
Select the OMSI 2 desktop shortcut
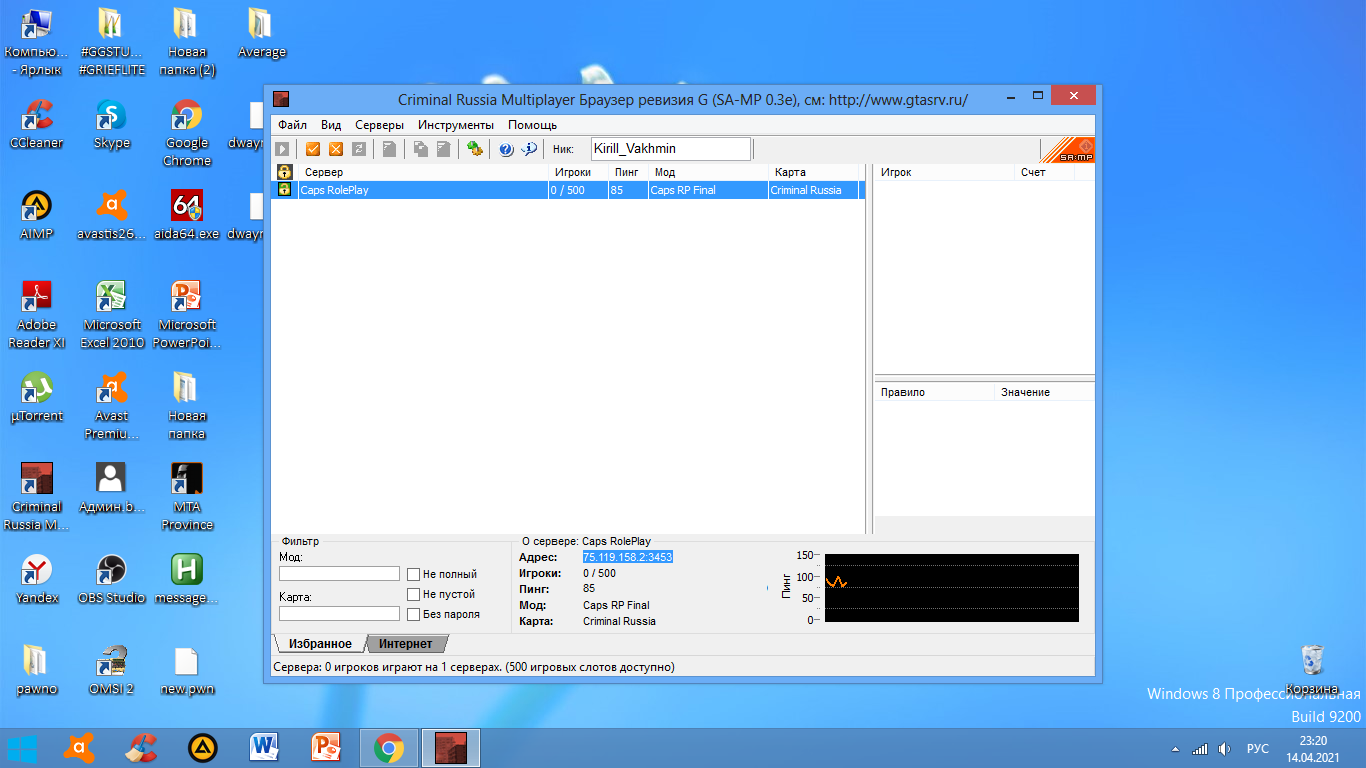pyautogui.click(x=111, y=671)
